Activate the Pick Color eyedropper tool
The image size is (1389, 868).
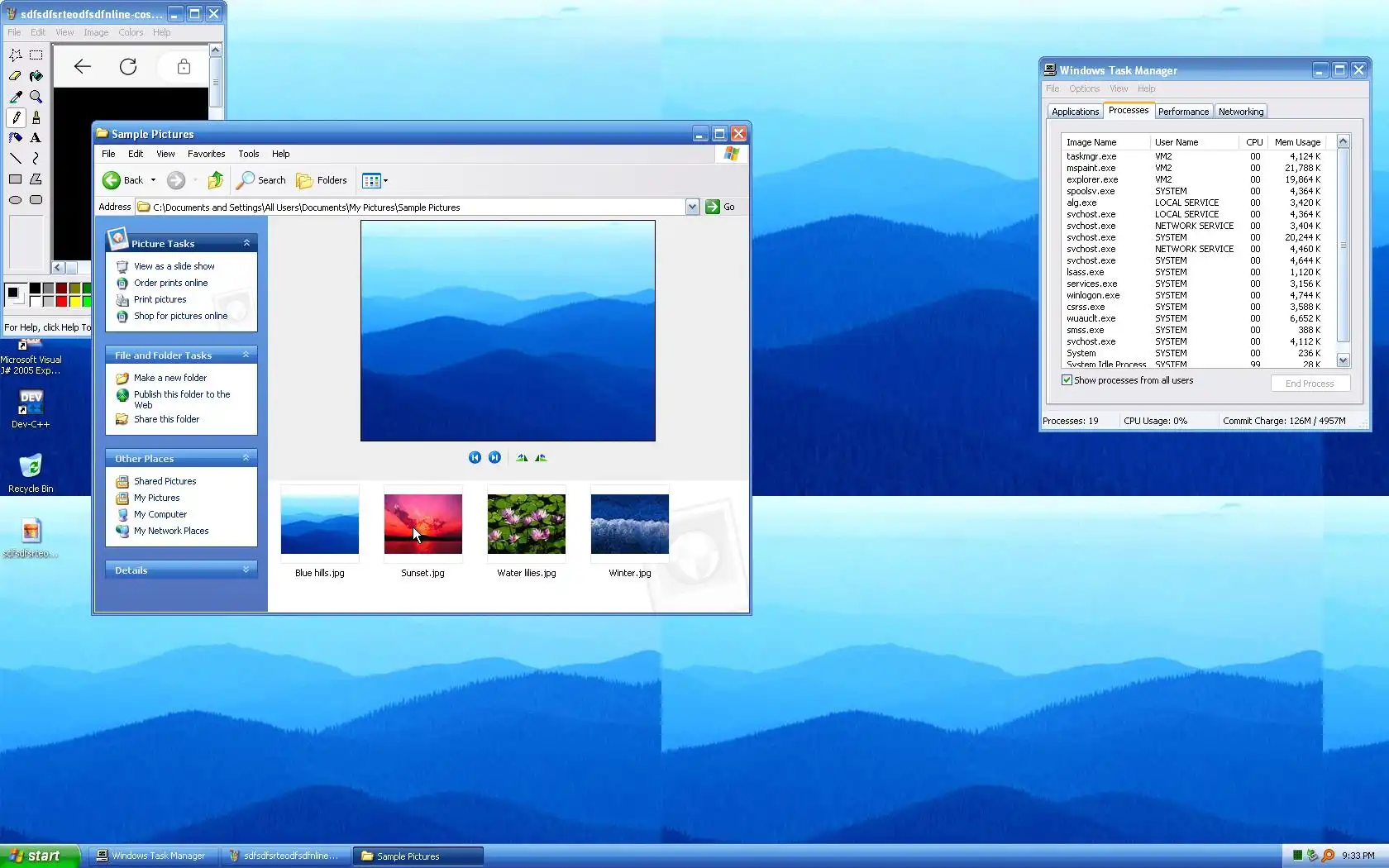pos(16,97)
